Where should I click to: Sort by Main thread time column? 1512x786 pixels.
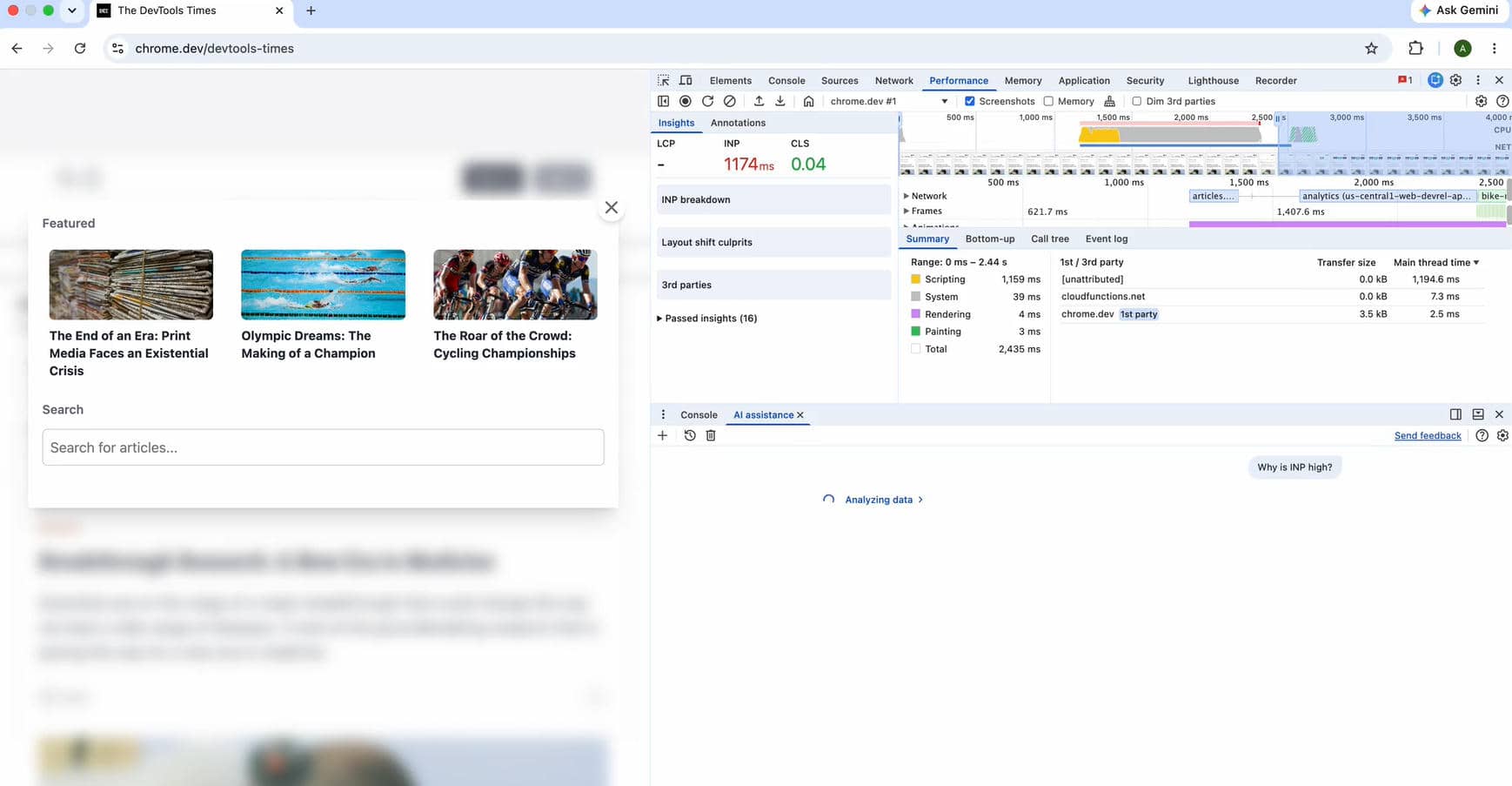coord(1435,262)
